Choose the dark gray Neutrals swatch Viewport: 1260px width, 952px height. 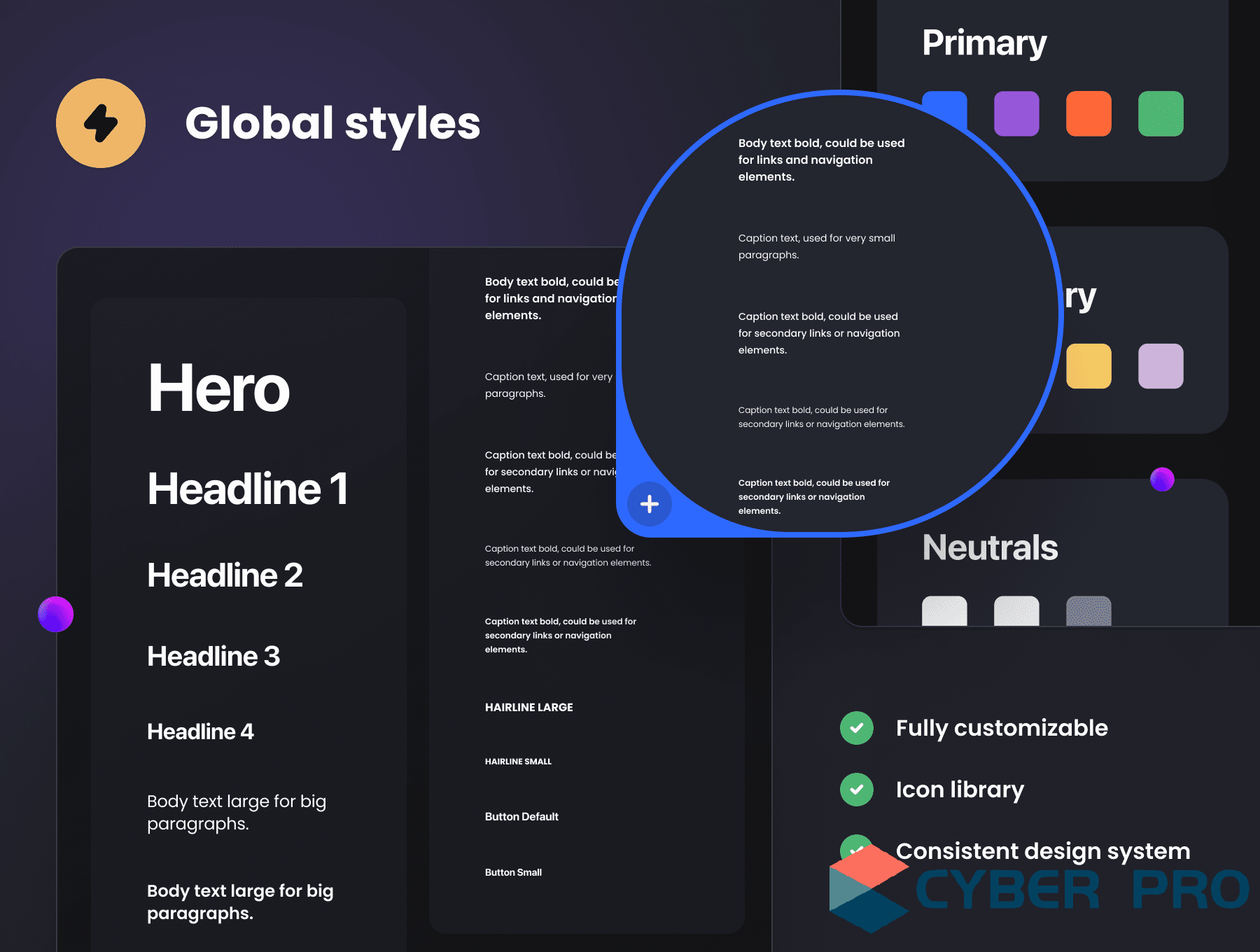tap(1088, 611)
